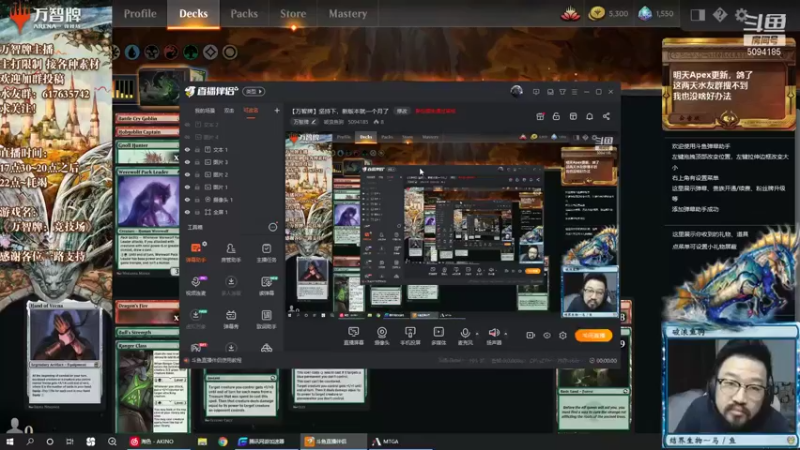Image resolution: width=800 pixels, height=450 pixels.
Task: Open the Danmaku assistant tool highlighted in orange
Action: [196, 253]
